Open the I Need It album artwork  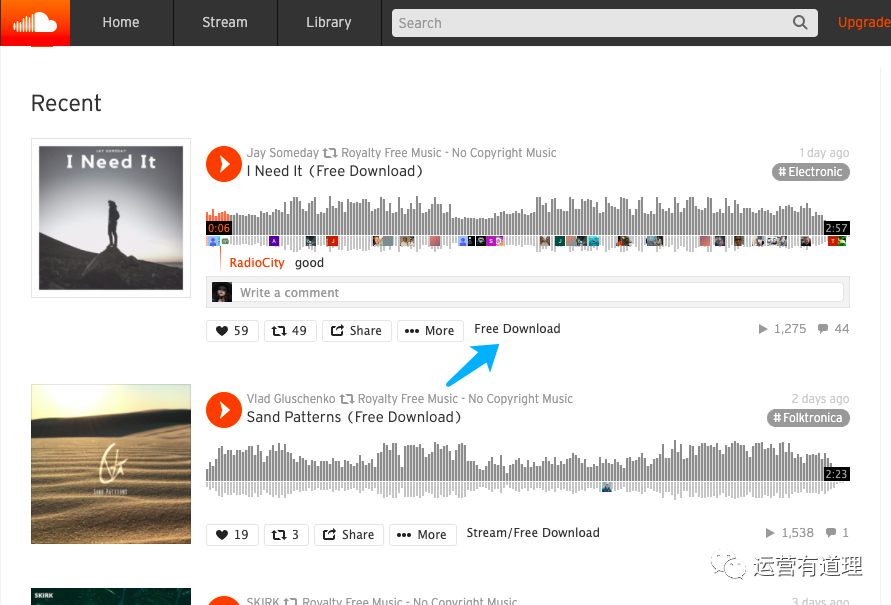(111, 218)
